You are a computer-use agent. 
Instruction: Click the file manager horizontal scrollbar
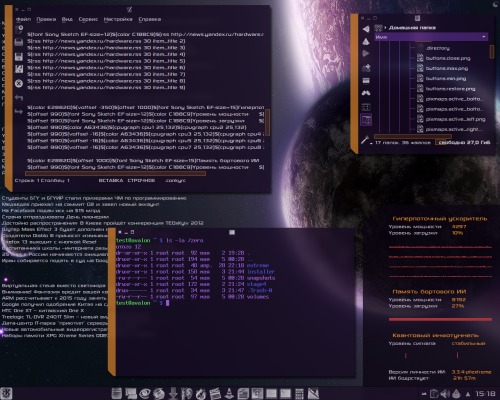413,136
